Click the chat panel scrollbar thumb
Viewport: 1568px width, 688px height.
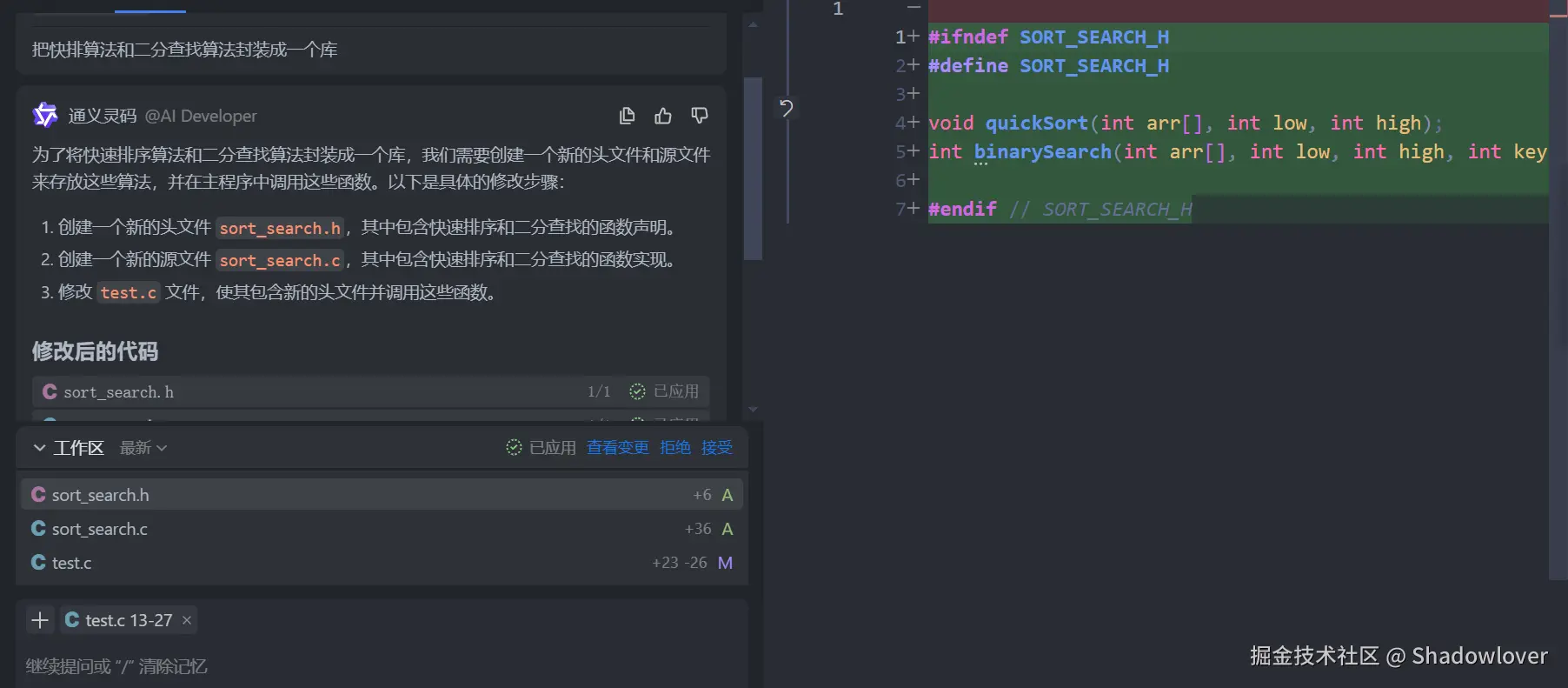click(x=753, y=169)
